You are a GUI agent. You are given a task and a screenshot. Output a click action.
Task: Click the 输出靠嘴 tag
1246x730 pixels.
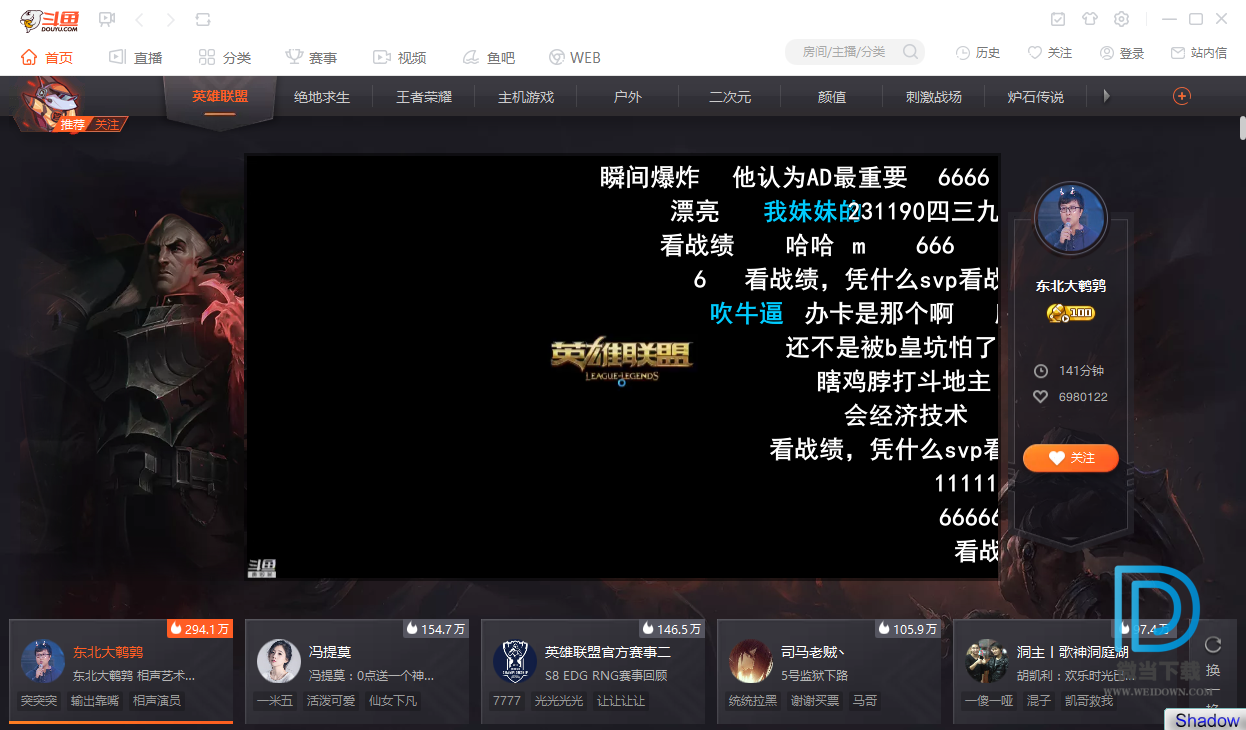(95, 701)
